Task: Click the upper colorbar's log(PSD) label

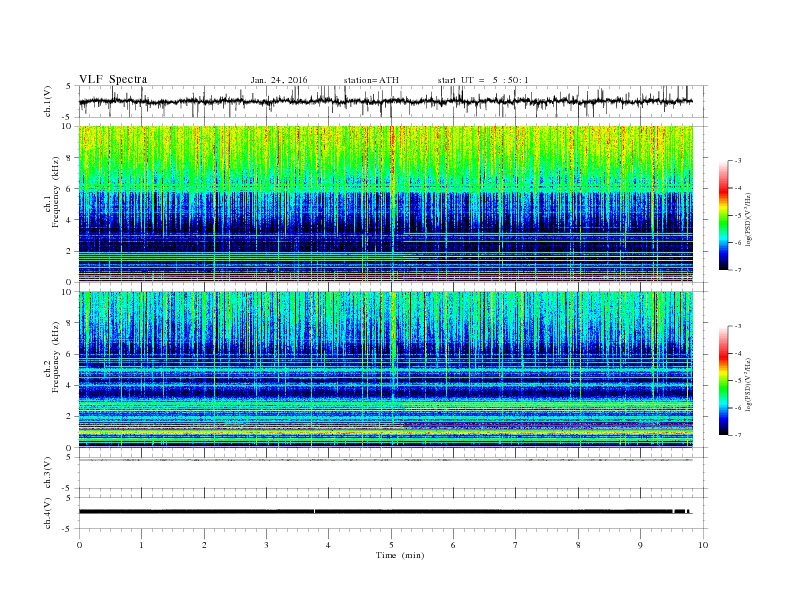Action: tap(749, 219)
